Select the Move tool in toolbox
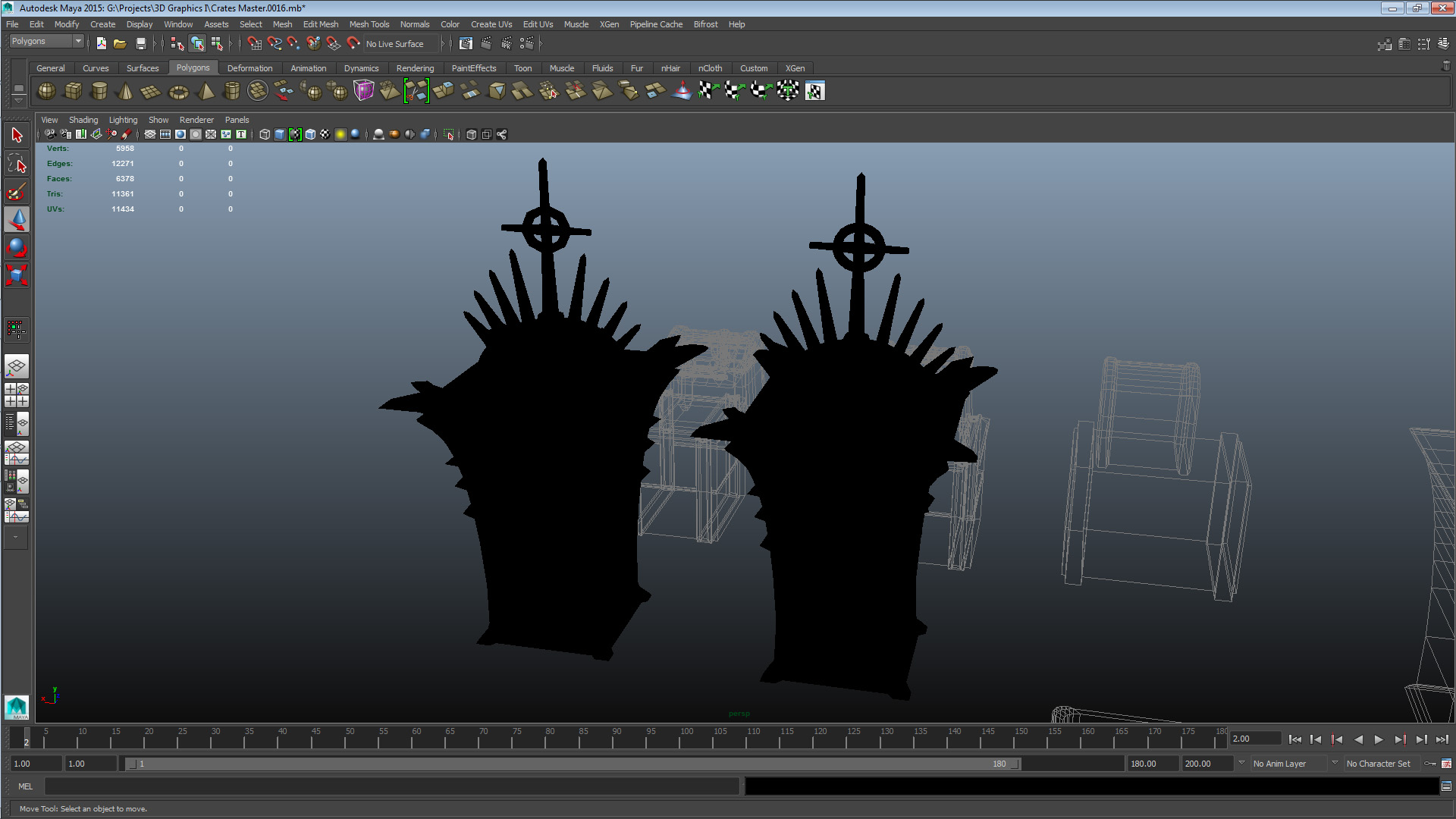This screenshot has width=1456, height=819. [x=17, y=220]
